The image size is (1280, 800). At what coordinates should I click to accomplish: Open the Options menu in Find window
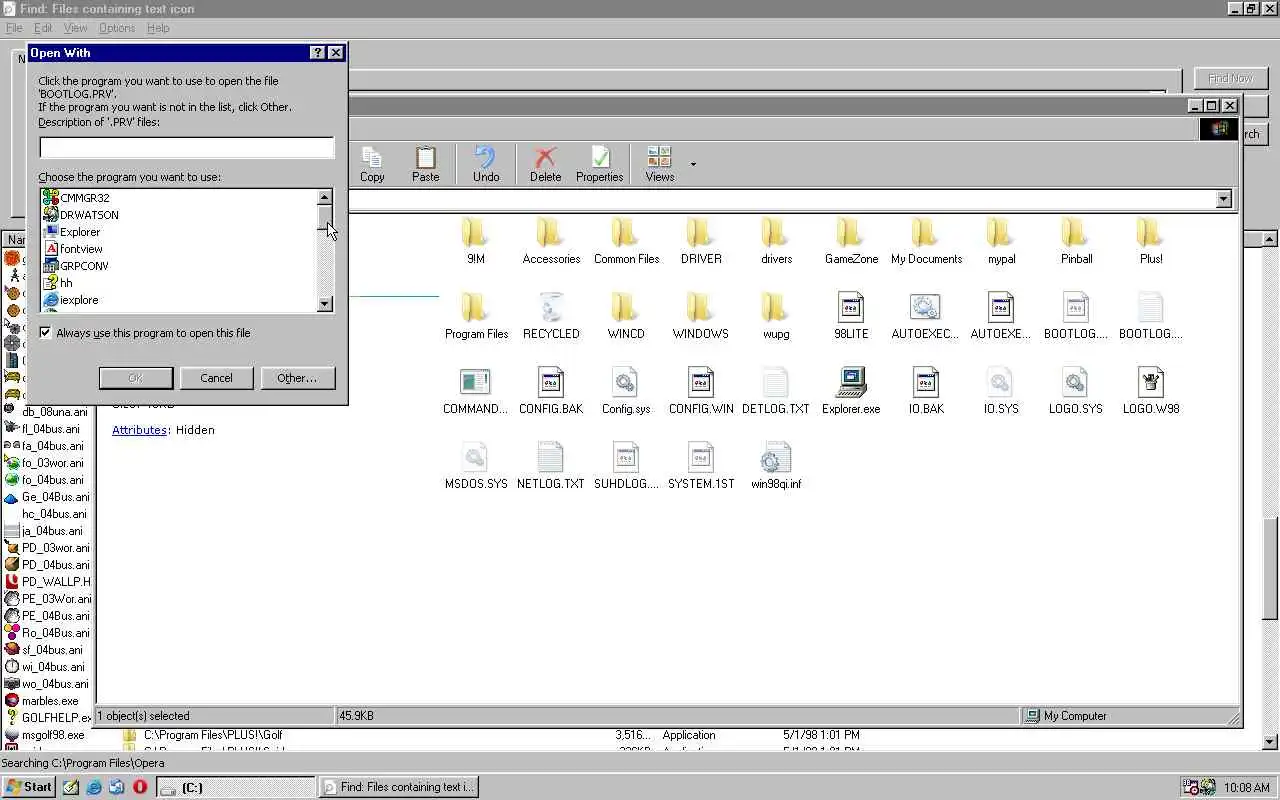tap(117, 28)
